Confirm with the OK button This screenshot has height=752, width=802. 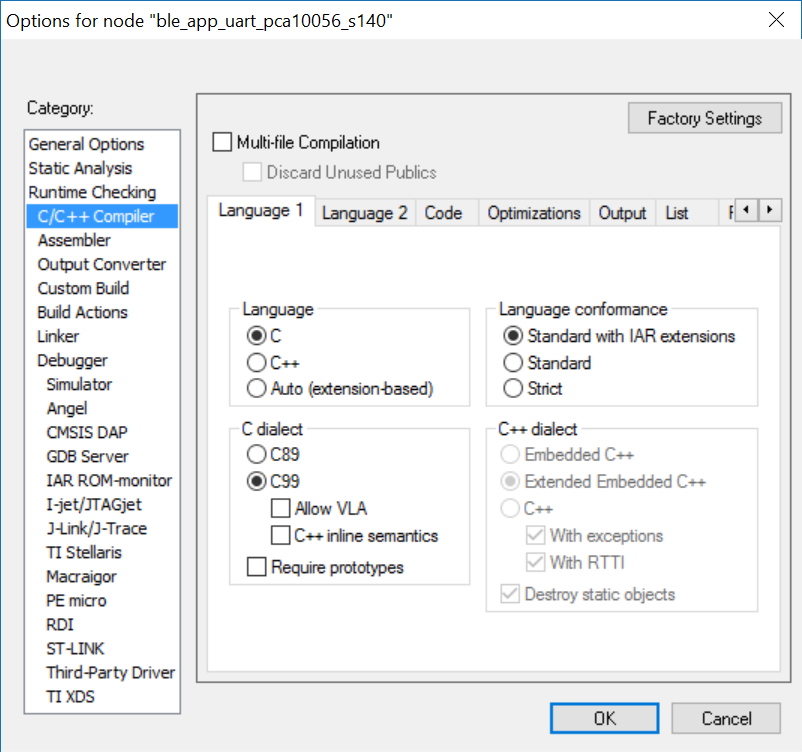tap(605, 718)
